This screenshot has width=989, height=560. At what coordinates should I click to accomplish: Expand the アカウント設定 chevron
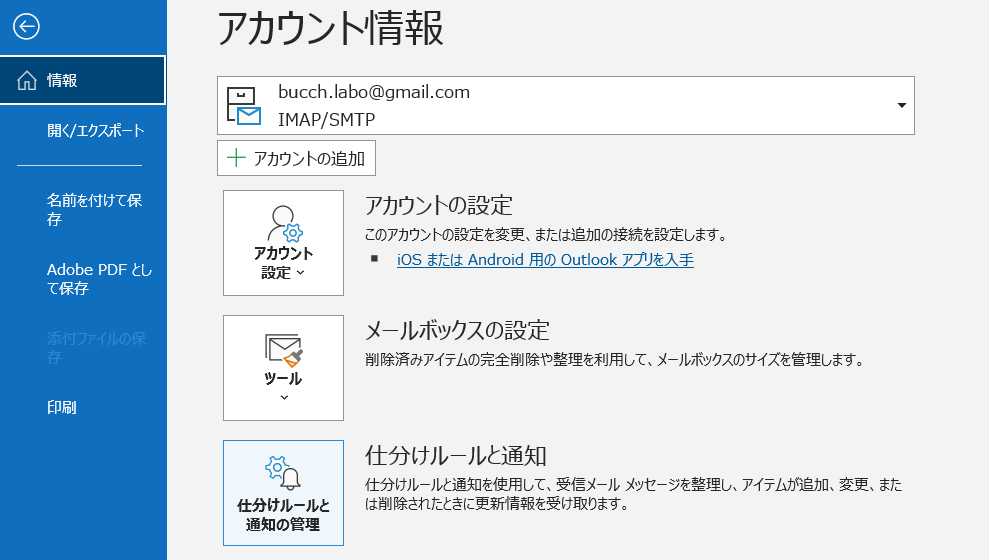click(x=300, y=273)
